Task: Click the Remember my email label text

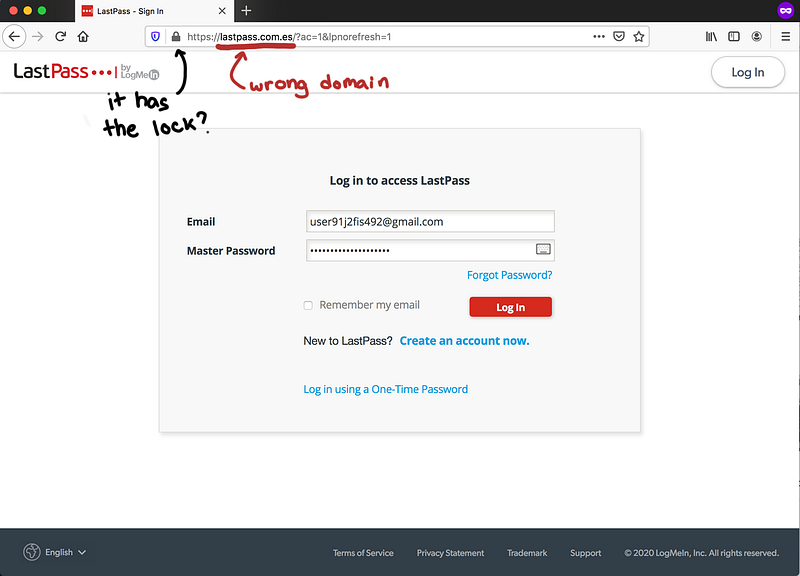Action: point(369,305)
